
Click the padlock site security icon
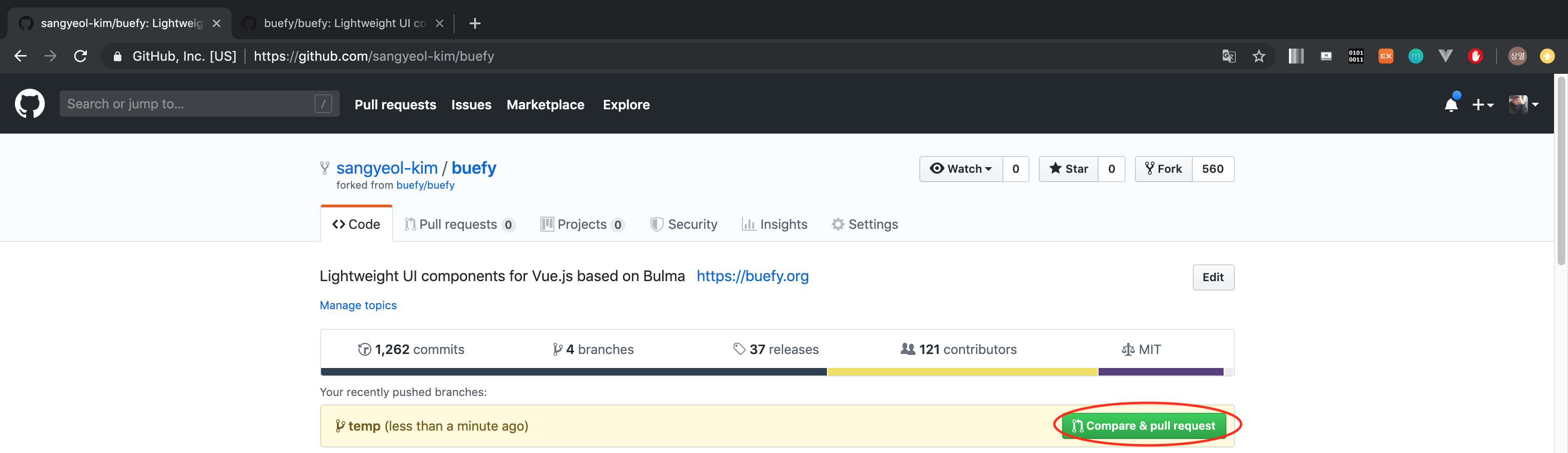(x=118, y=57)
